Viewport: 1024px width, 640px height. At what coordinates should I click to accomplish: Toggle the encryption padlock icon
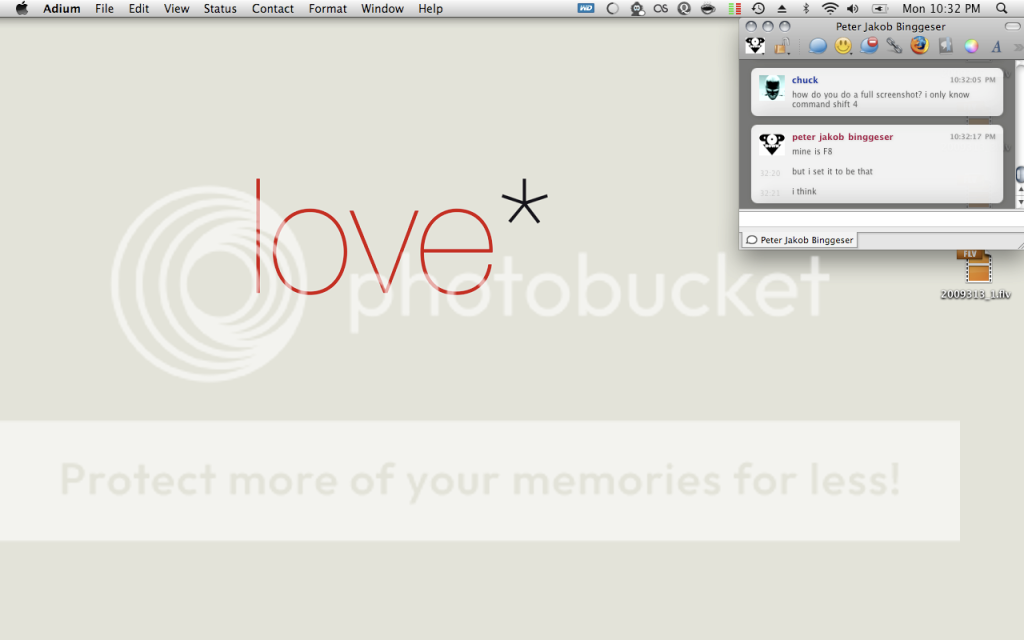[x=782, y=46]
